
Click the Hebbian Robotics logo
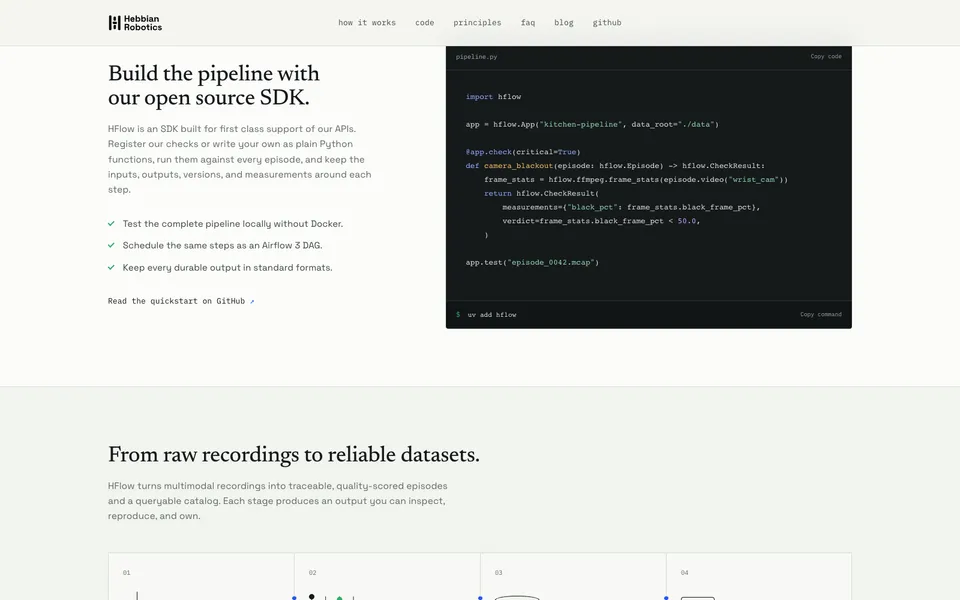click(135, 23)
